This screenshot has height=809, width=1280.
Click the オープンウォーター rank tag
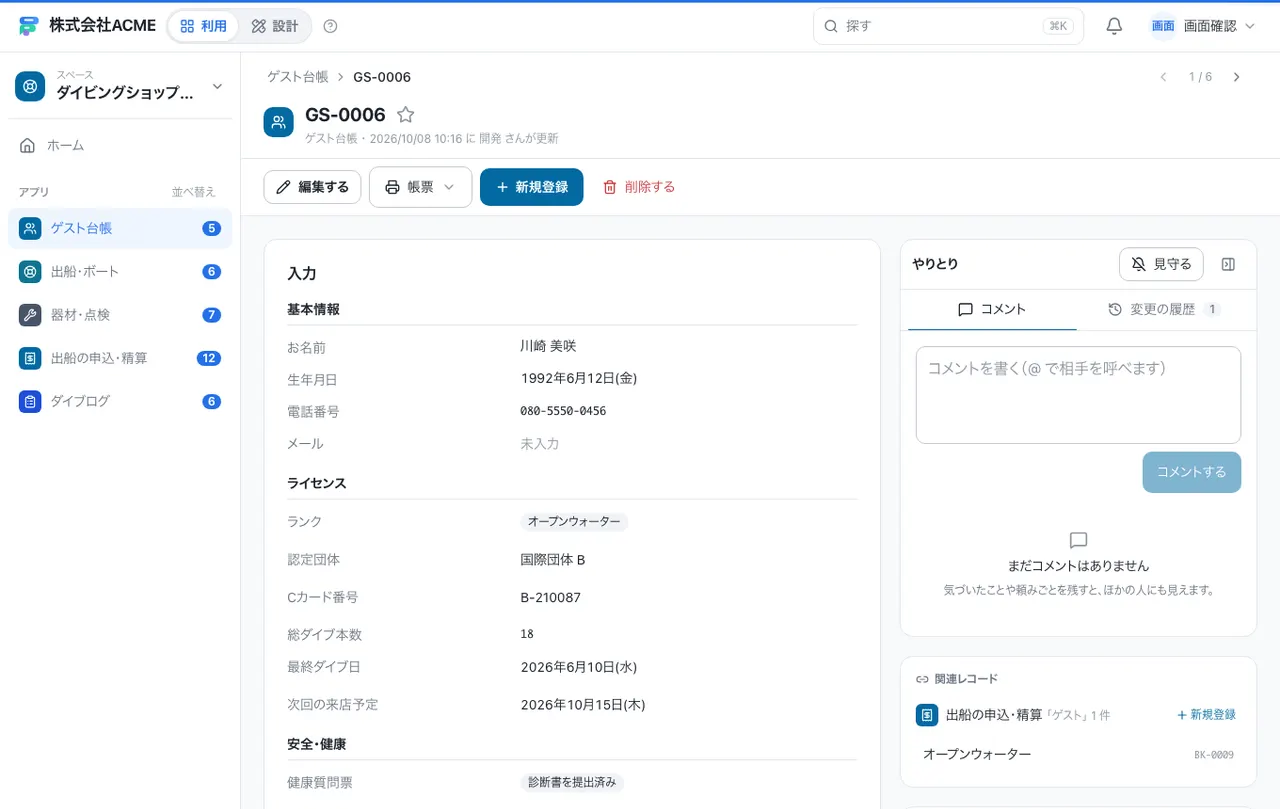574,522
